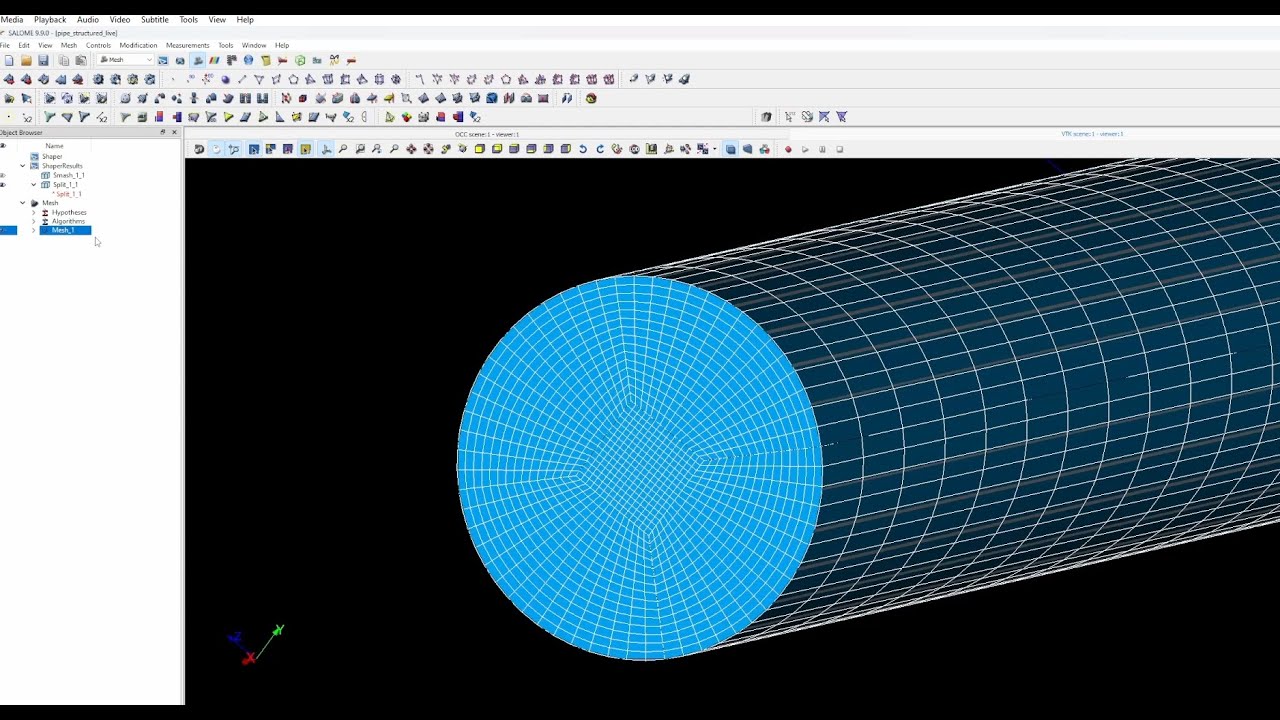The width and height of the screenshot is (1280, 720).
Task: Click the red Start recording dot
Action: (x=788, y=149)
